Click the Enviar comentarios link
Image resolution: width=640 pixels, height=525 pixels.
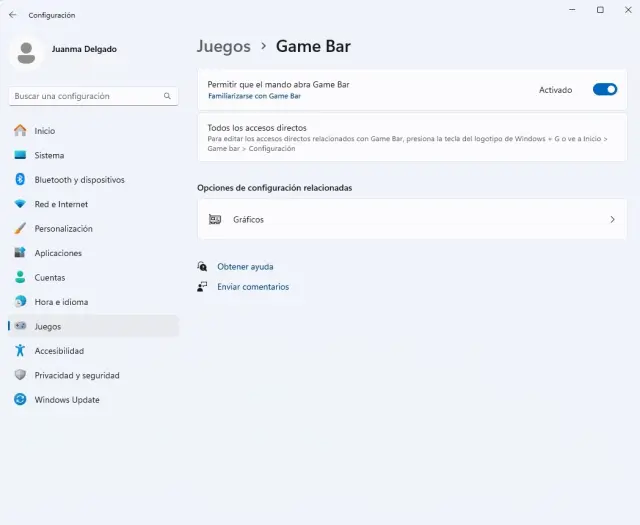(253, 287)
